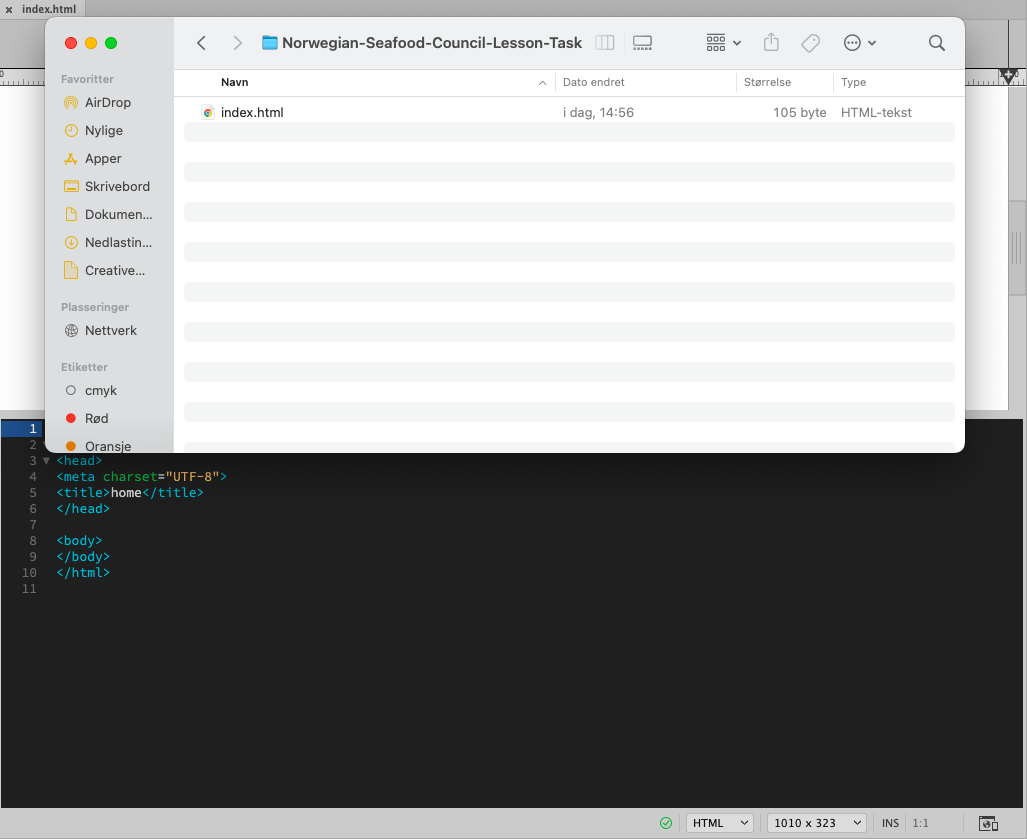Click the Finder search magnifier icon
This screenshot has height=839, width=1027.
coord(936,43)
